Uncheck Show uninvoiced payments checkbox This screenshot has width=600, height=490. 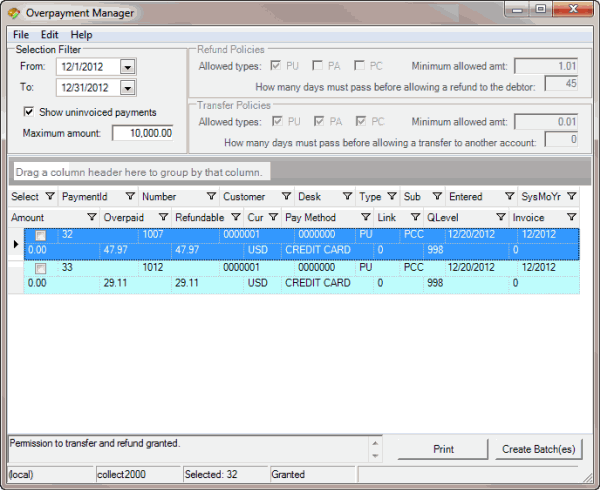pyautogui.click(x=29, y=111)
